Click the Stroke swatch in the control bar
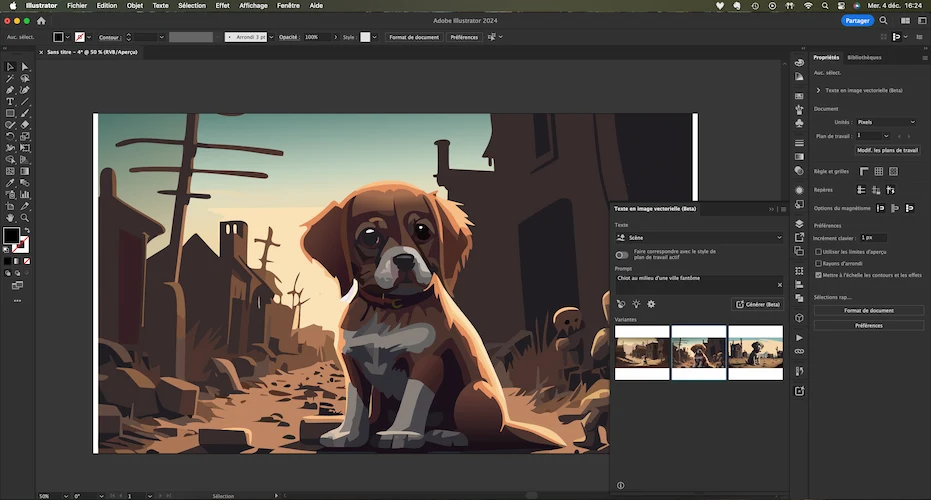This screenshot has width=931, height=500. click(x=80, y=37)
